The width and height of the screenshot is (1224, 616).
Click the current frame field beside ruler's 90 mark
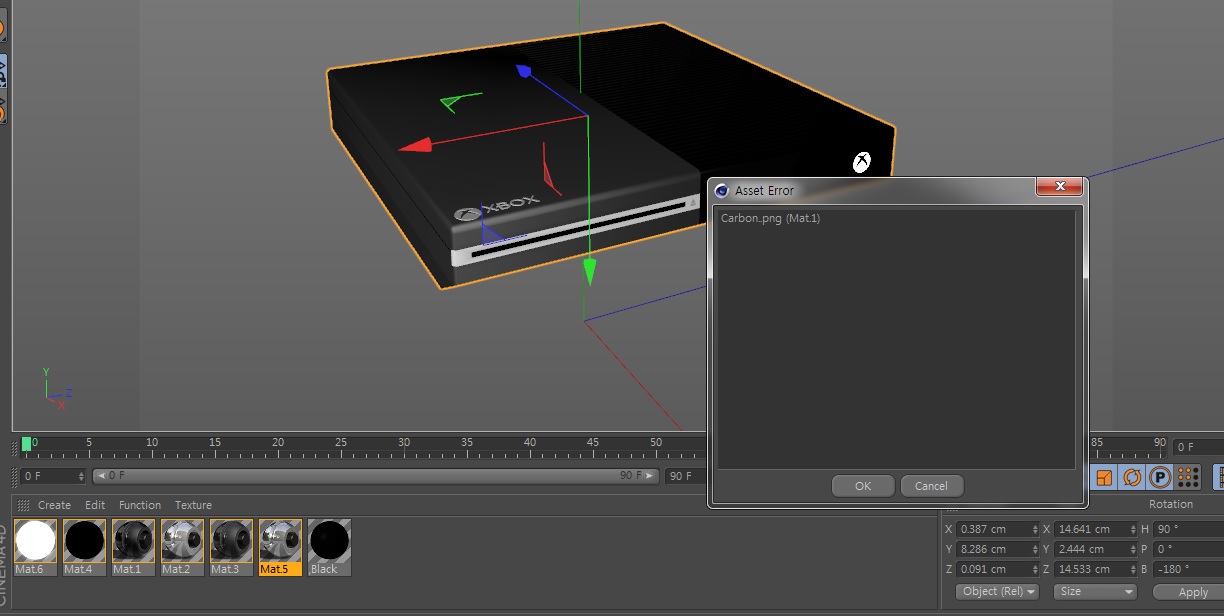[x=1198, y=447]
